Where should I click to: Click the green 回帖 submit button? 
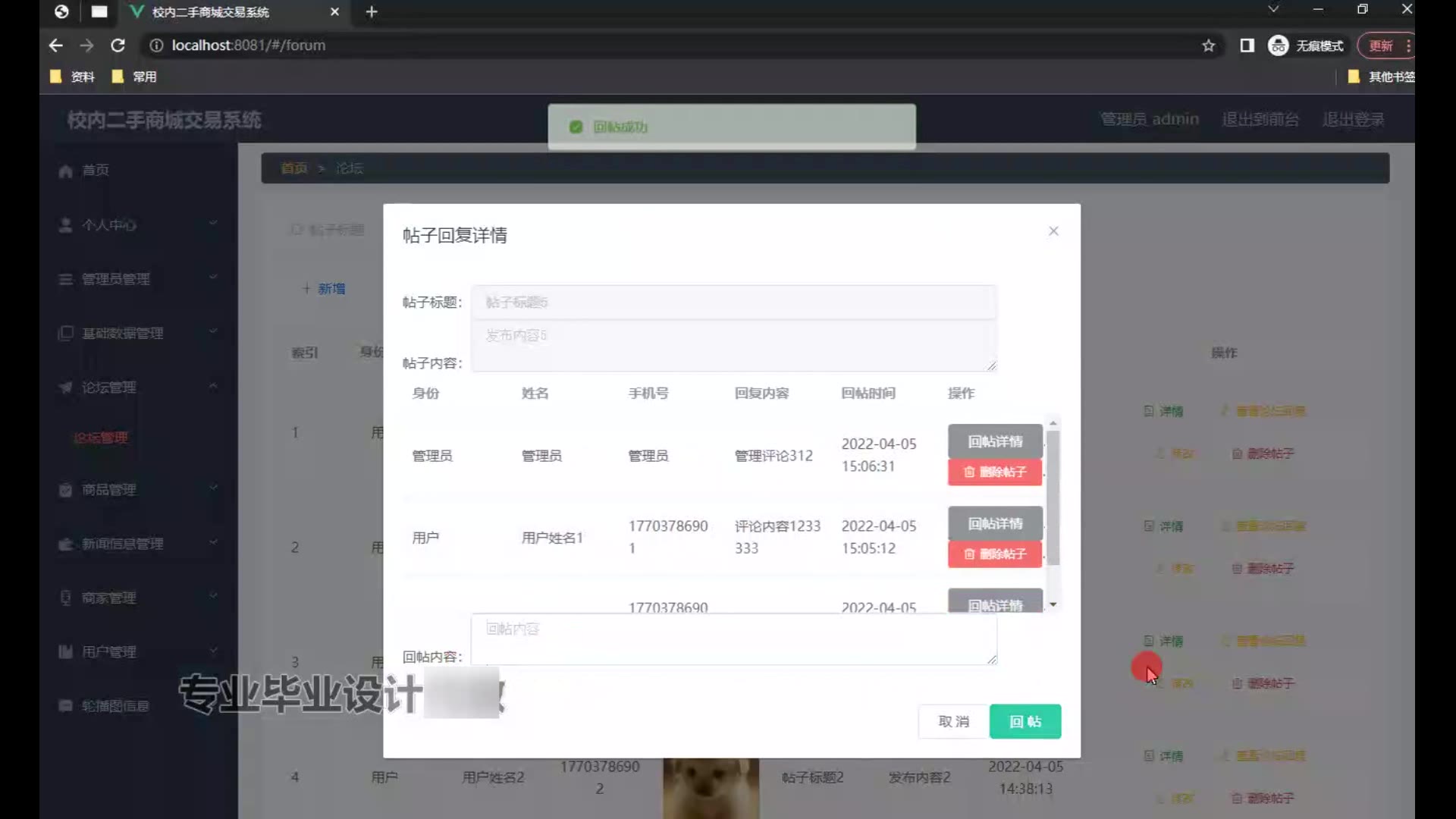pos(1025,721)
